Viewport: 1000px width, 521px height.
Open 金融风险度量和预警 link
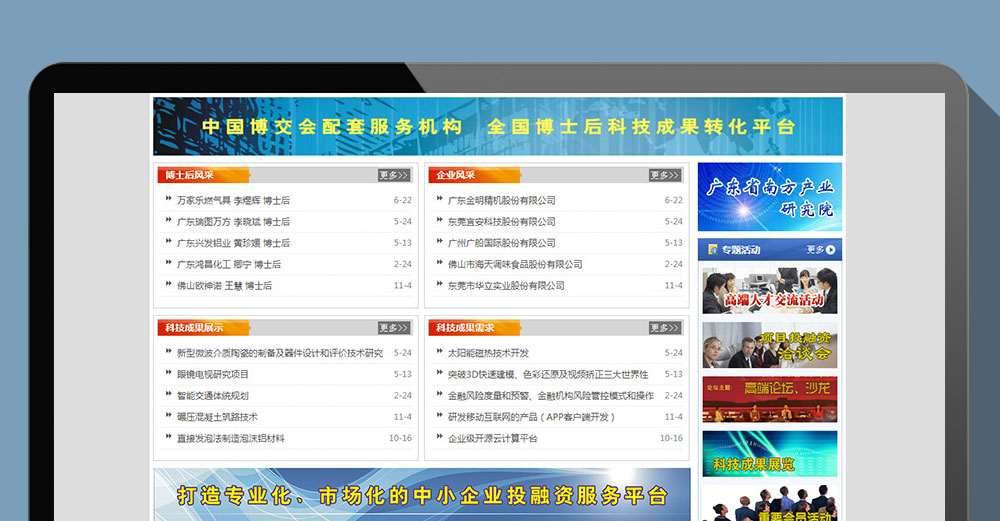551,396
